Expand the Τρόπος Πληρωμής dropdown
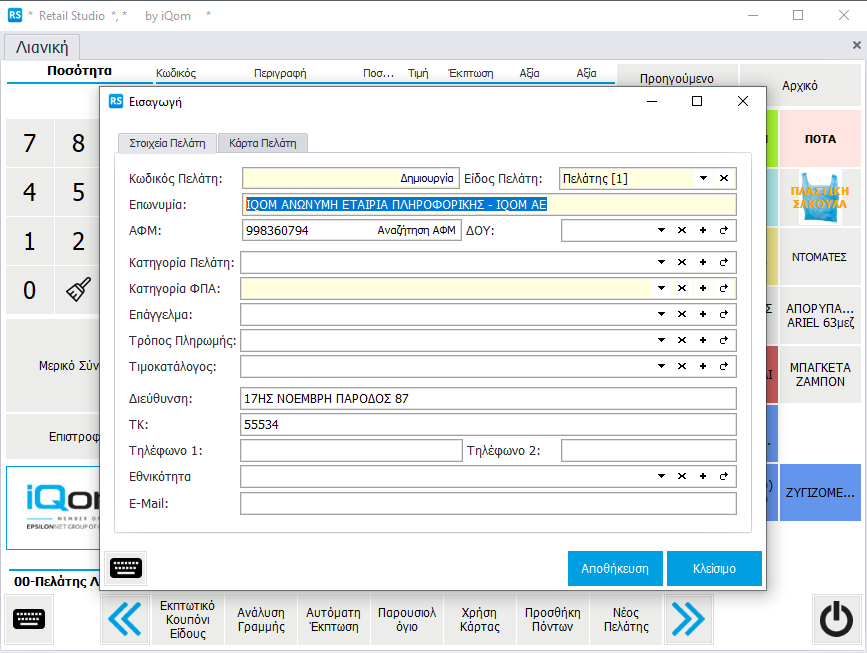Screen dimensions: 867x653 661,340
